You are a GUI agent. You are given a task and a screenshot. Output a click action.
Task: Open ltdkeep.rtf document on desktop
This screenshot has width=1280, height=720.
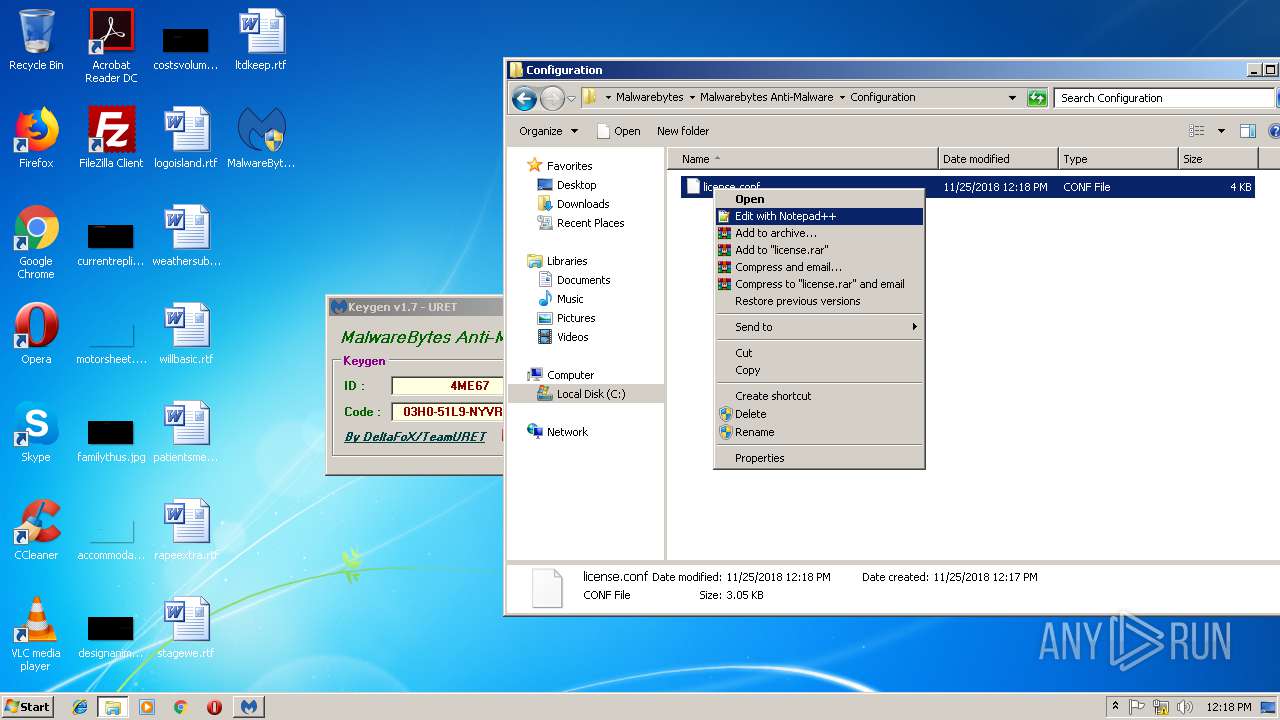pyautogui.click(x=261, y=40)
